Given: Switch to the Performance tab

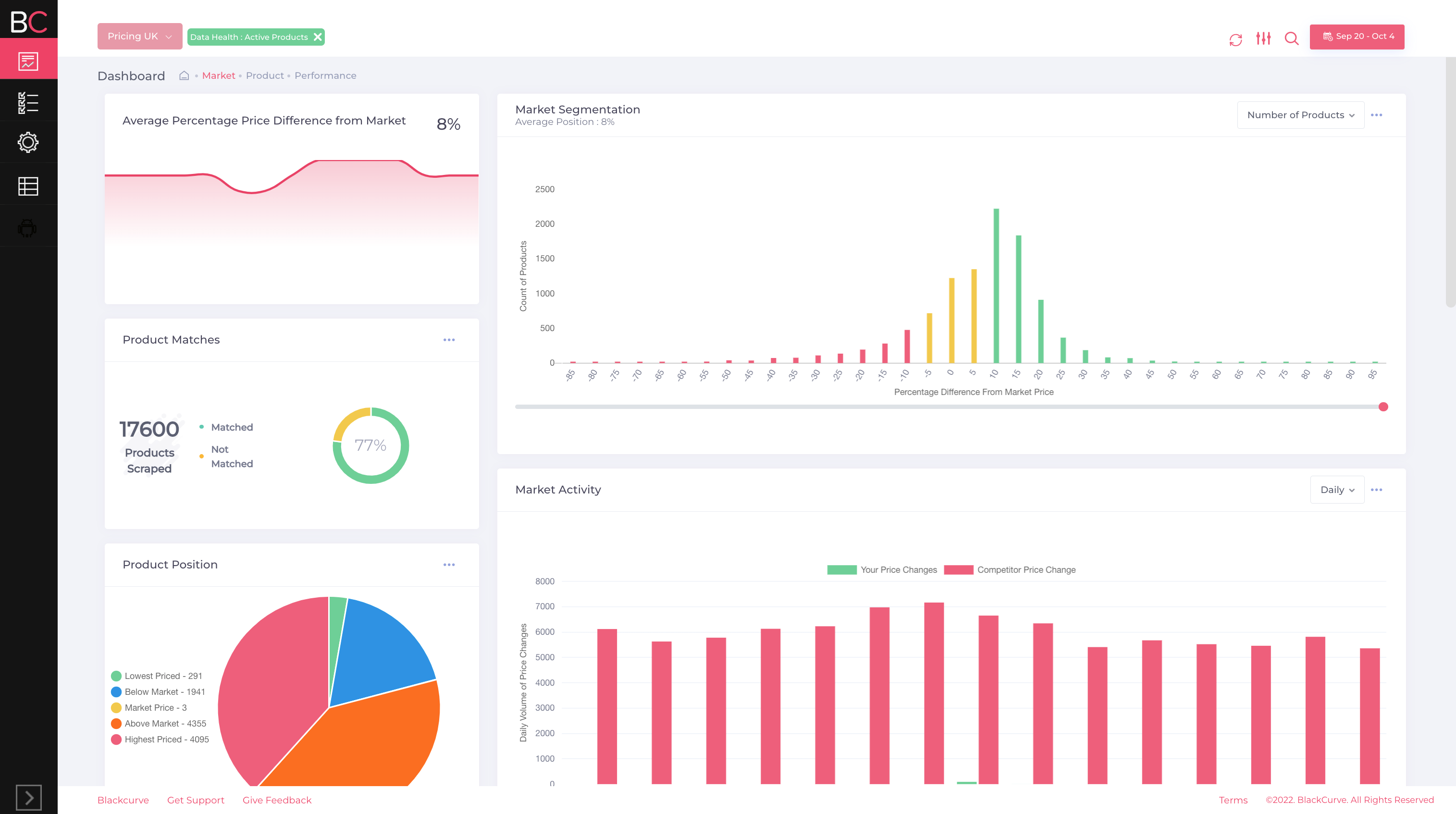Looking at the screenshot, I should coord(325,75).
